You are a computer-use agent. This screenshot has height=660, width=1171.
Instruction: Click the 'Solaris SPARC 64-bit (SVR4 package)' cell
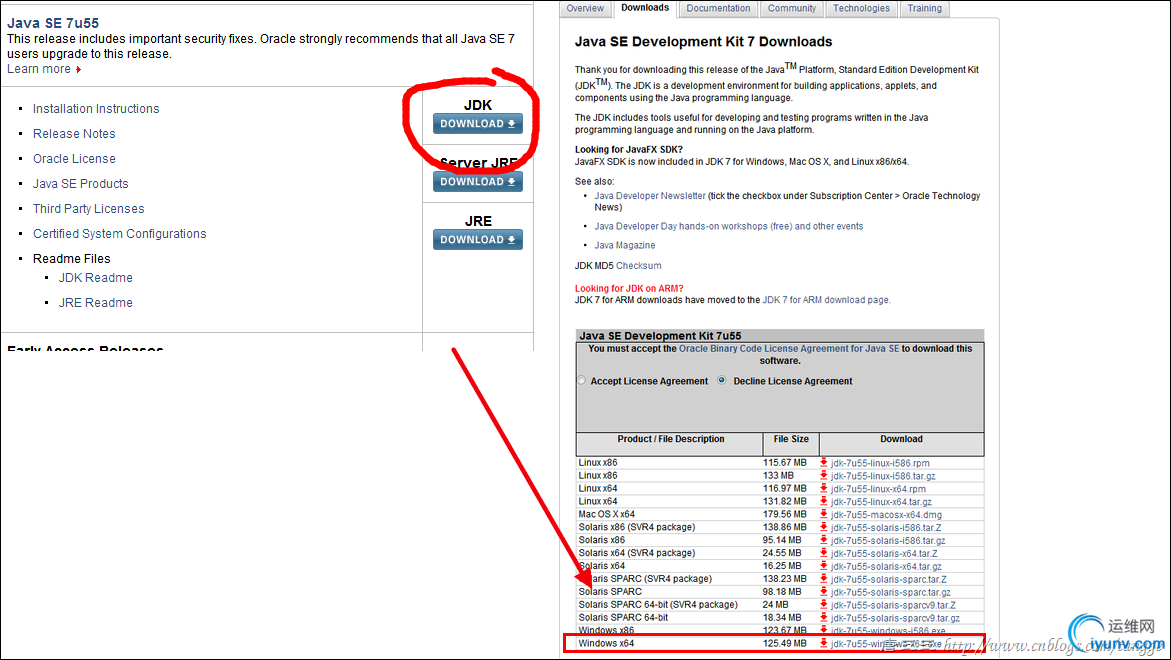658,605
